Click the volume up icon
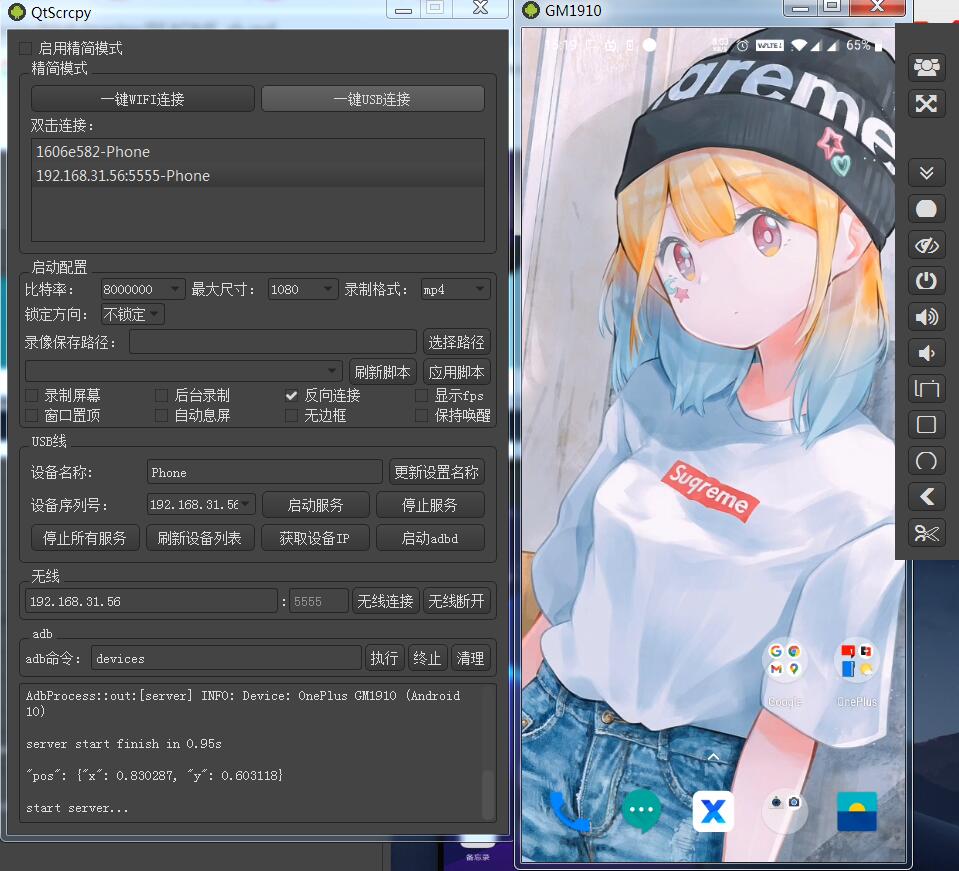The width and height of the screenshot is (959, 871). pos(926,317)
